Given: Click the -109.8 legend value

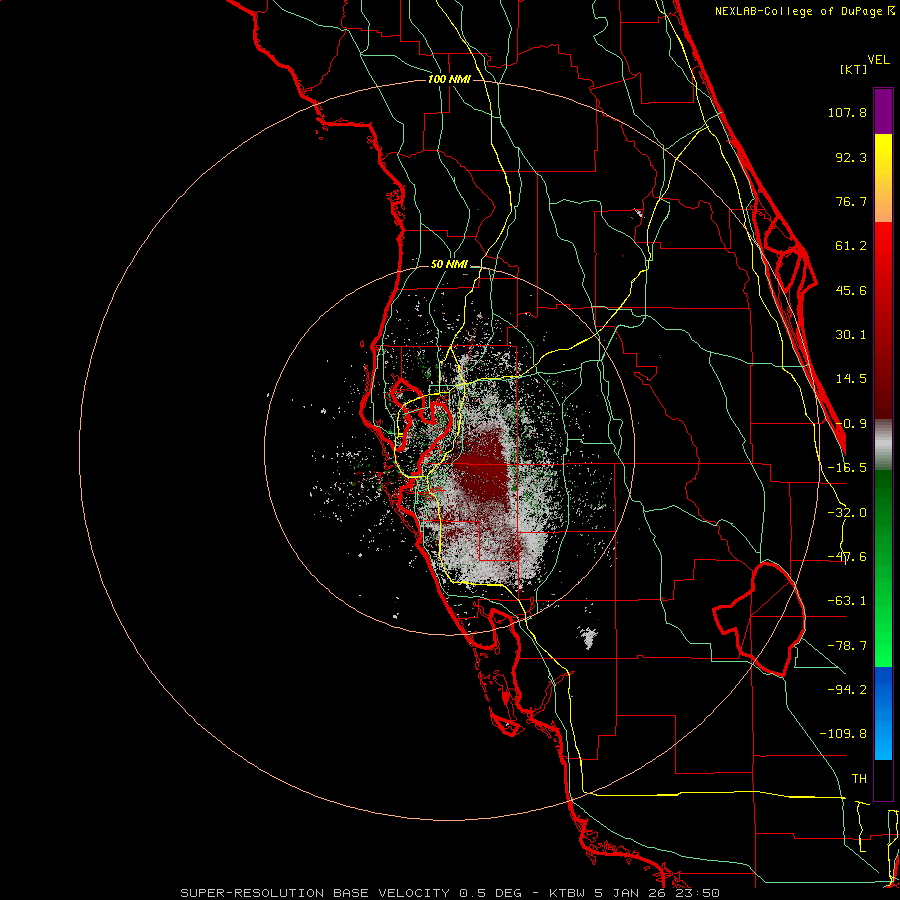Looking at the screenshot, I should [x=843, y=734].
